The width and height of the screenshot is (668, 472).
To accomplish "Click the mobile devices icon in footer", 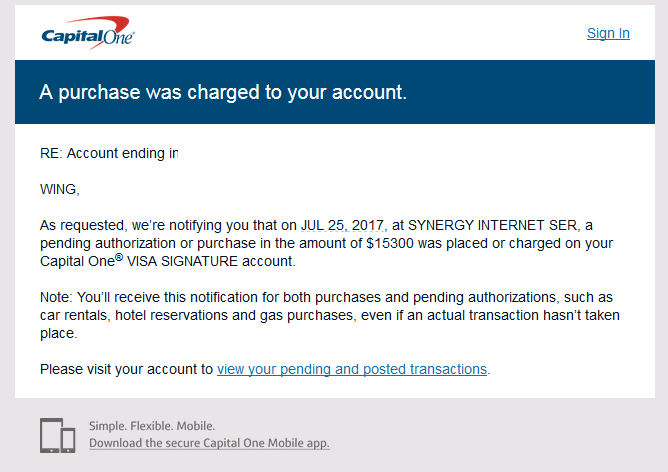I will 58,435.
